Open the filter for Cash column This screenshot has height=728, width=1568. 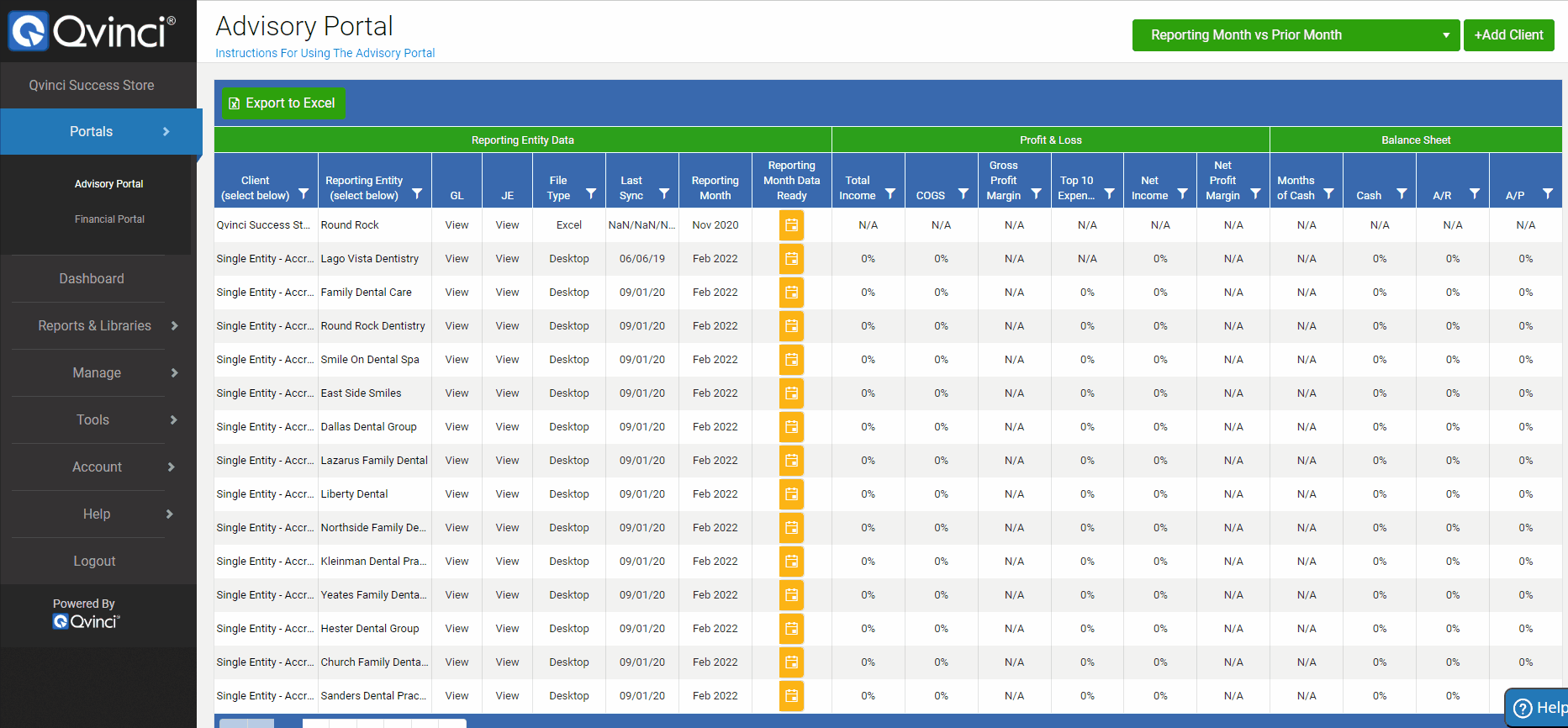click(1402, 194)
